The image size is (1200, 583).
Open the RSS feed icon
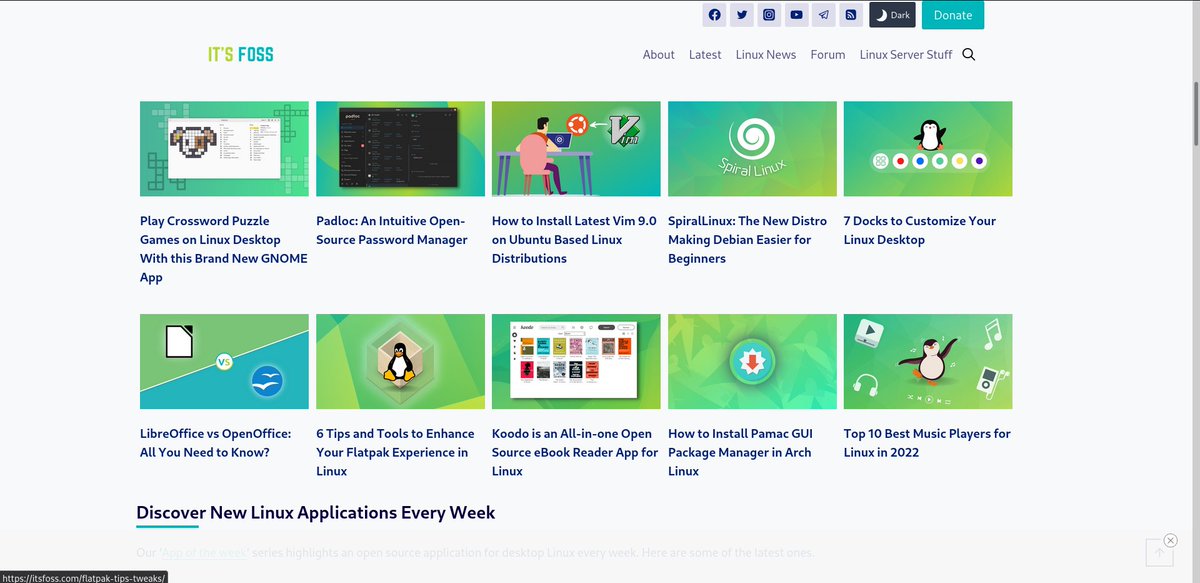point(851,15)
